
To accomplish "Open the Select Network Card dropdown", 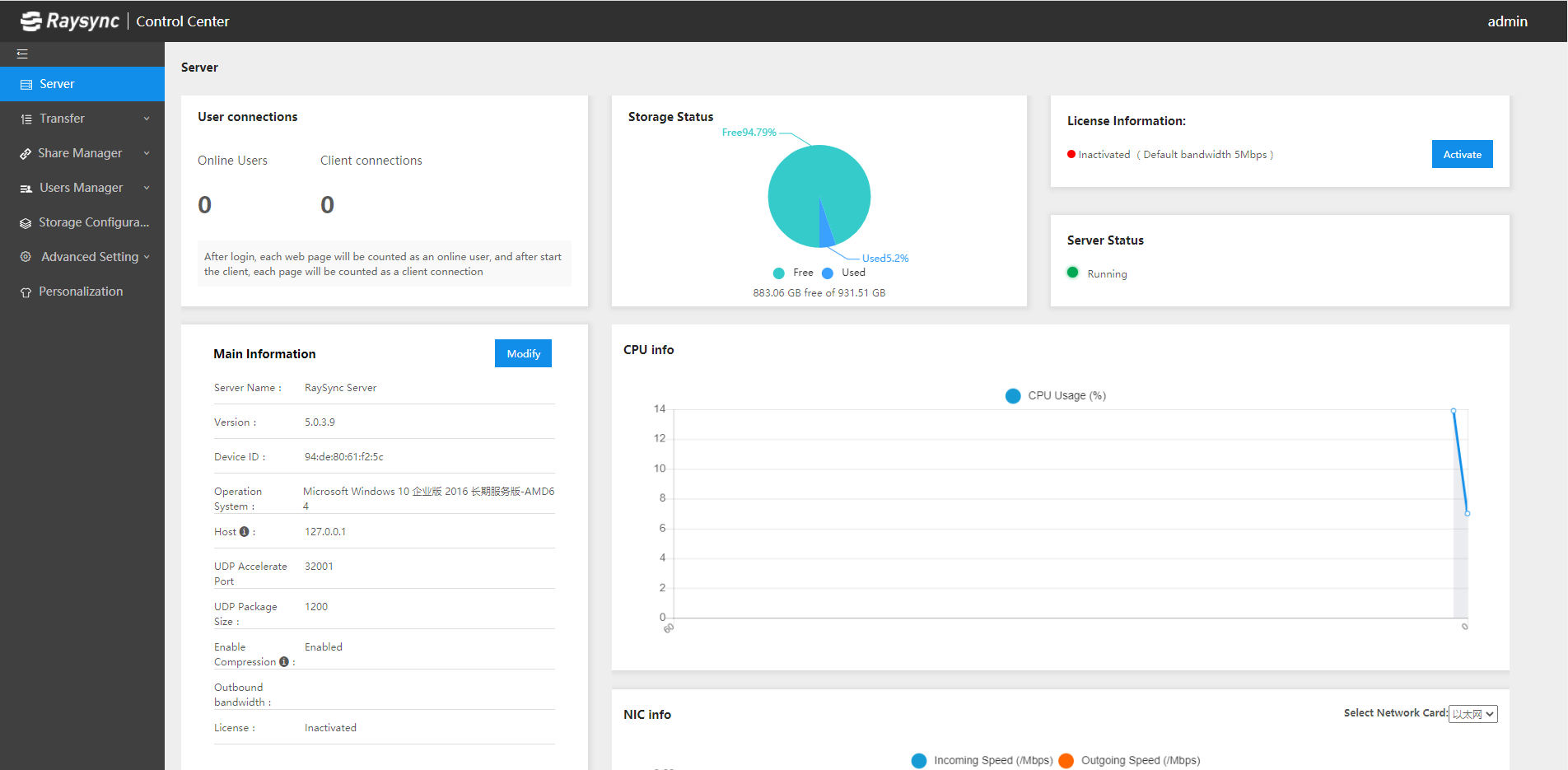I will click(1472, 714).
